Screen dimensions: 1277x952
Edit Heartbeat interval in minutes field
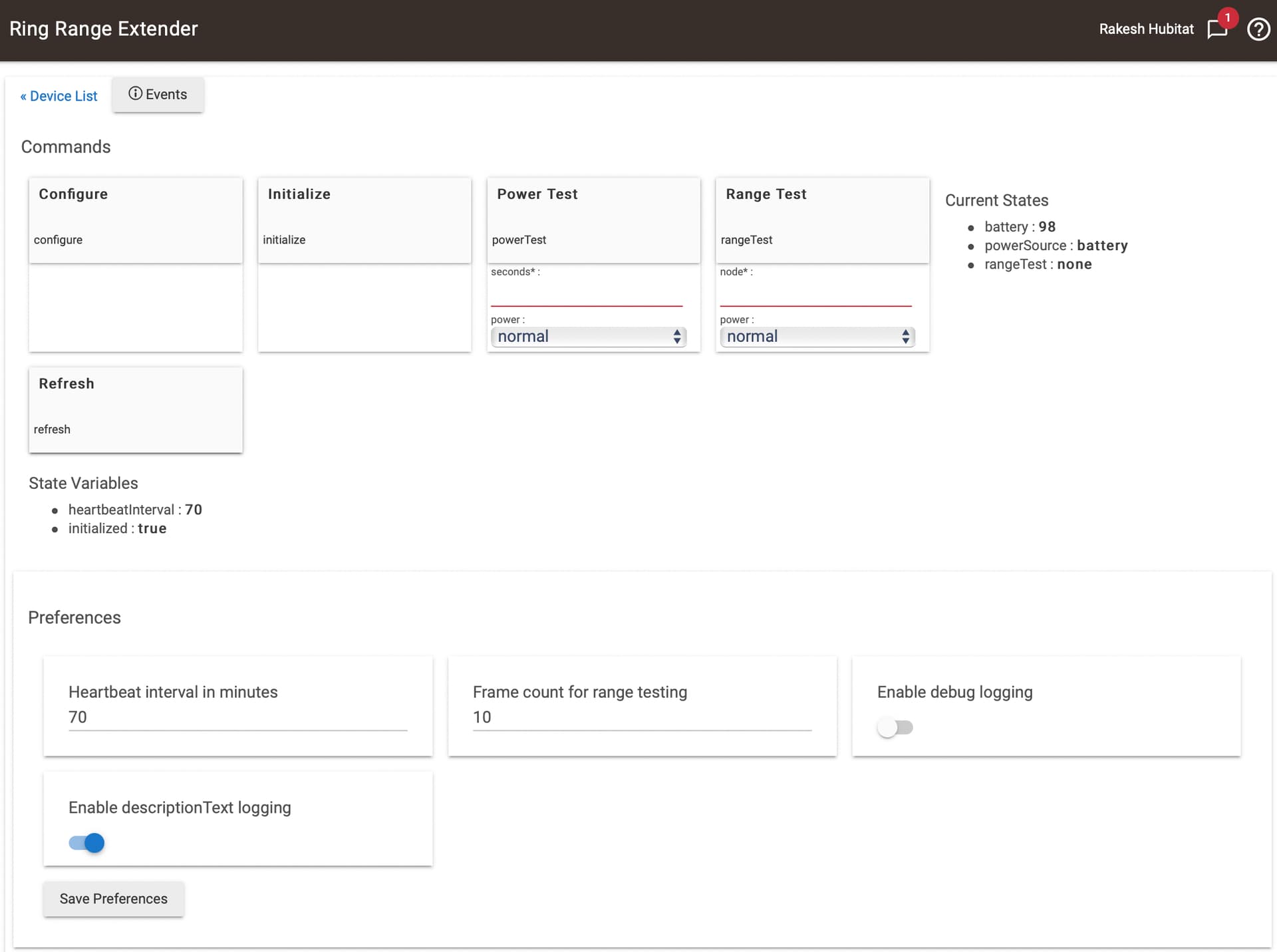pos(237,717)
